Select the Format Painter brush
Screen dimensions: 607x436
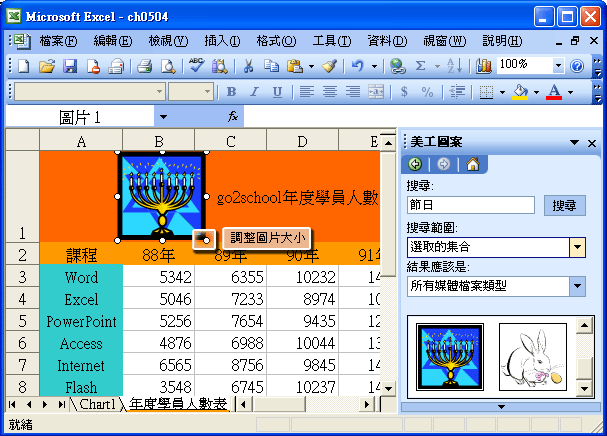(x=330, y=66)
